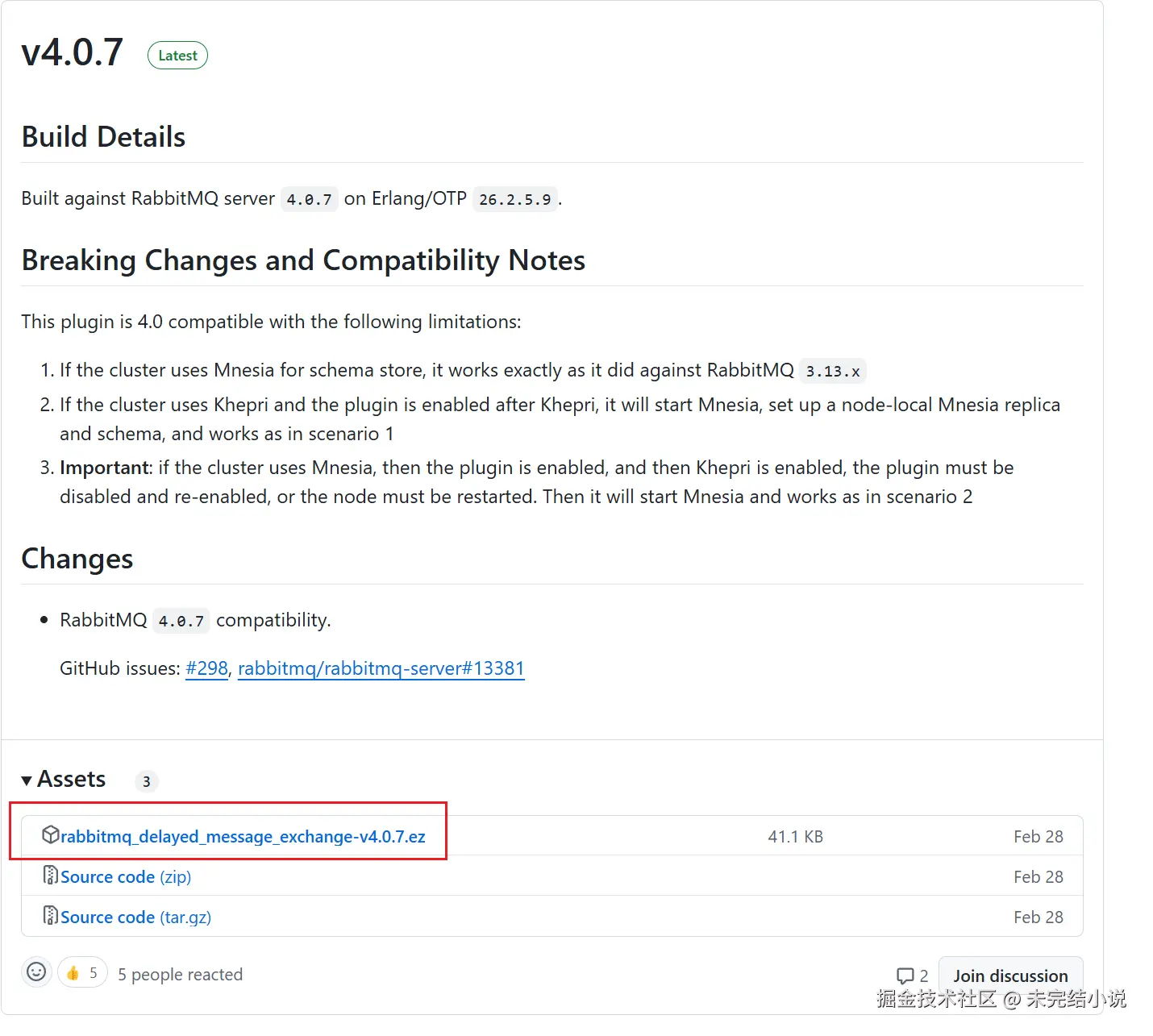Click the 41.1 KB file size
Screen dimensions: 1153x1036
pyautogui.click(x=795, y=837)
